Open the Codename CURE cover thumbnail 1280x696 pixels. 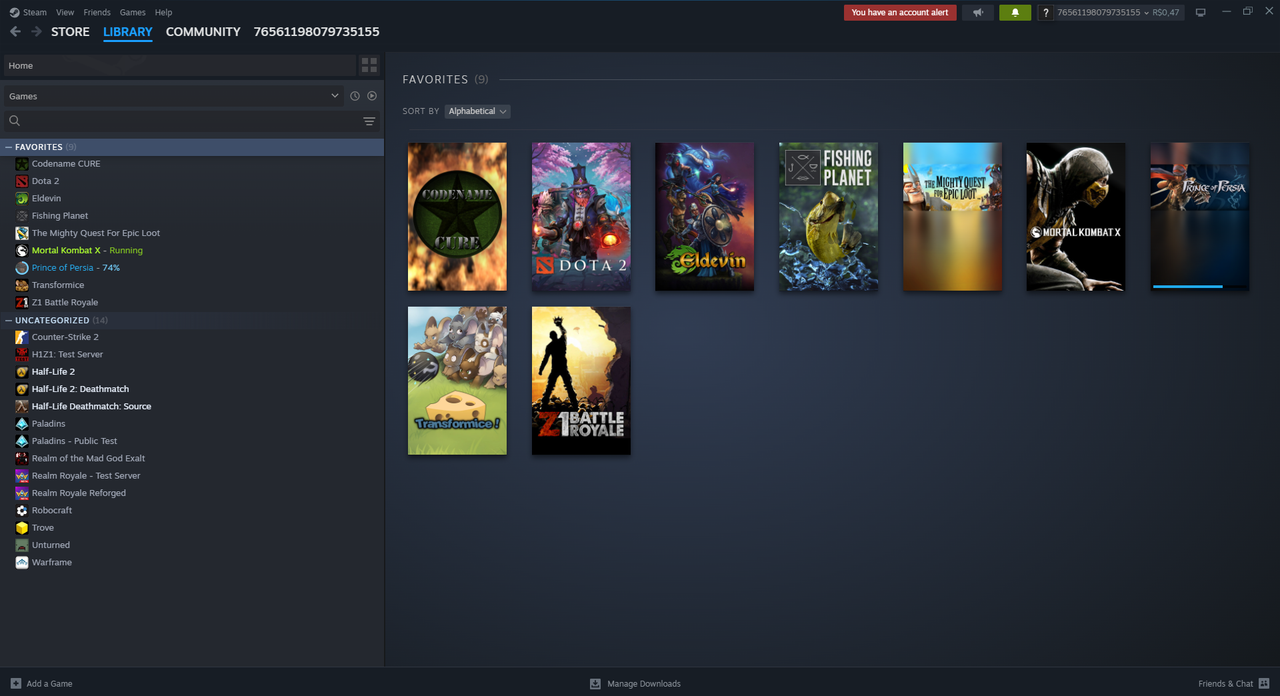click(457, 216)
